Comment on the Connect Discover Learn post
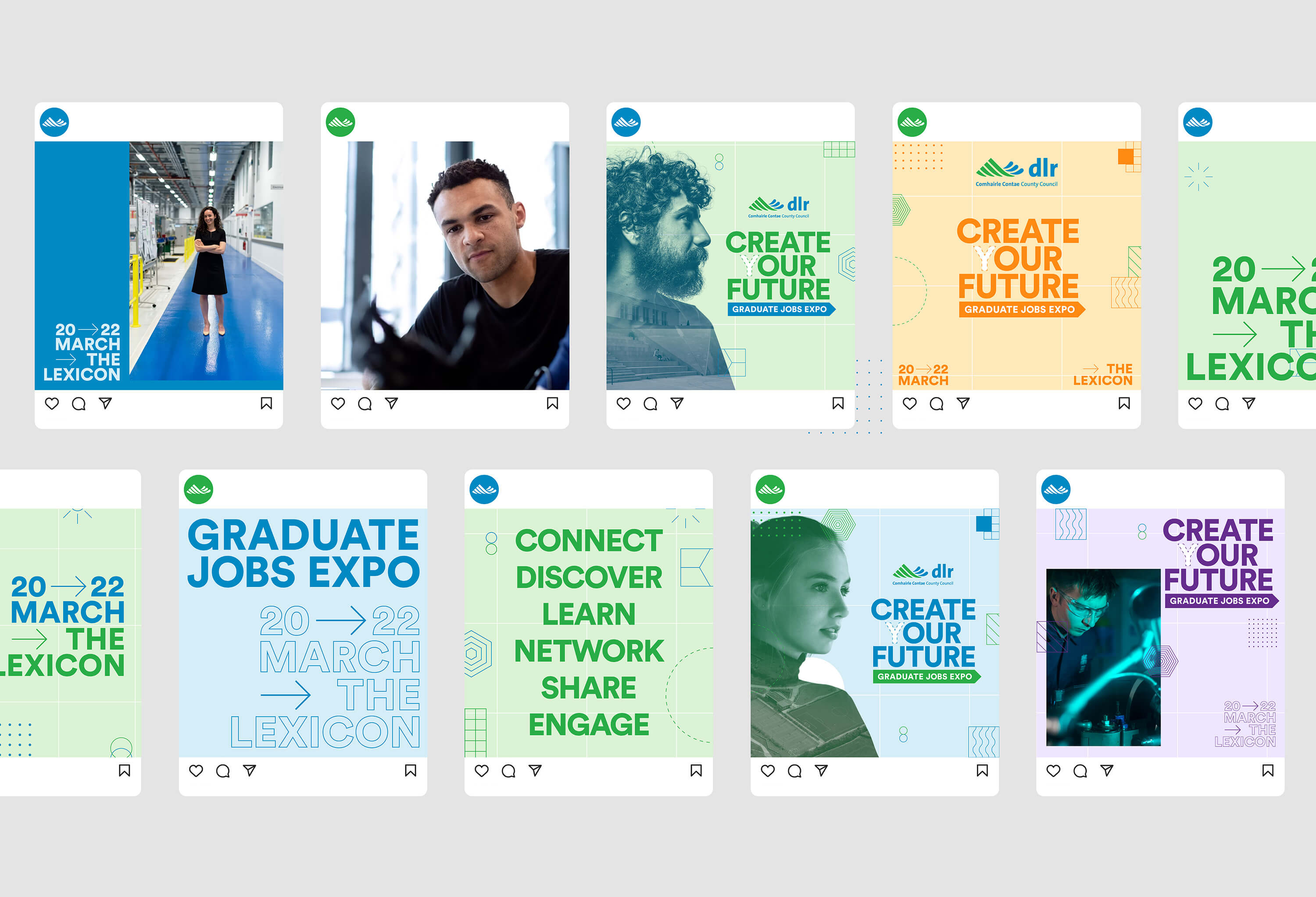The width and height of the screenshot is (1316, 897). pyautogui.click(x=508, y=771)
